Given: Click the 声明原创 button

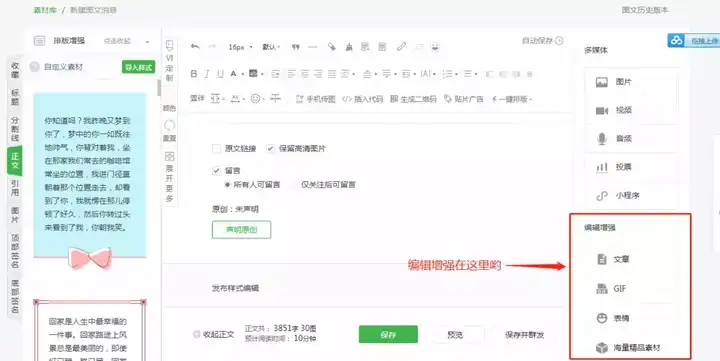Looking at the screenshot, I should tap(242, 230).
